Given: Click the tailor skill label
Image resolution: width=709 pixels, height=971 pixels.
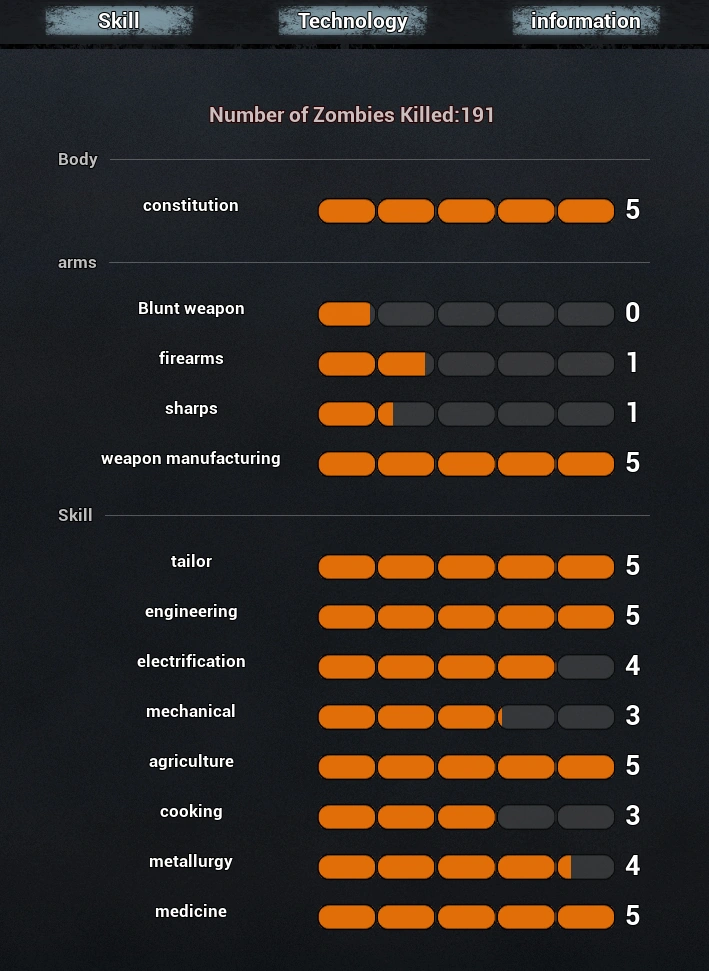Looking at the screenshot, I should (x=191, y=562).
